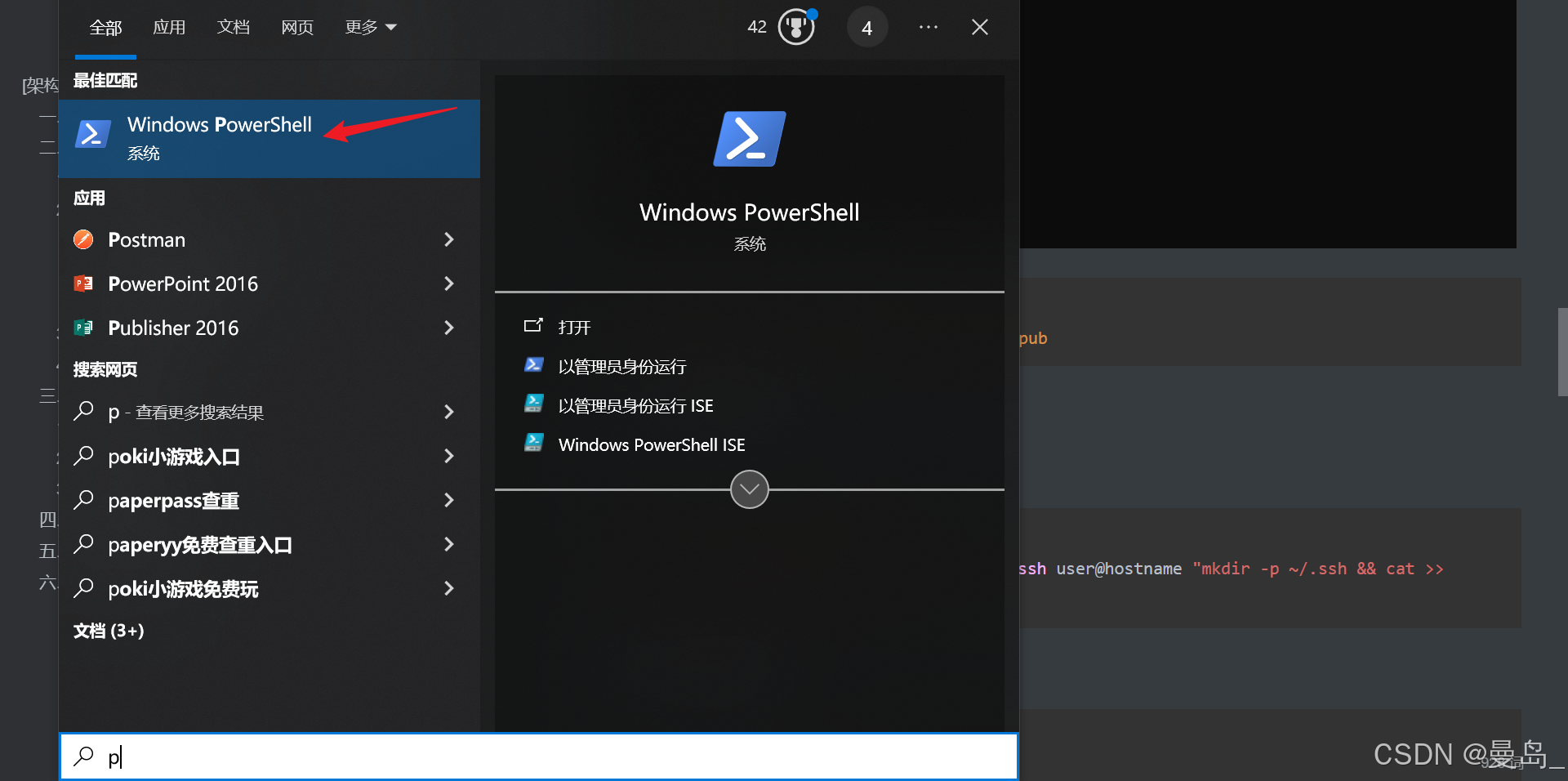The width and height of the screenshot is (1568, 781).
Task: Expand arrow for 'p - 查看更多搜索结果'
Action: (448, 412)
